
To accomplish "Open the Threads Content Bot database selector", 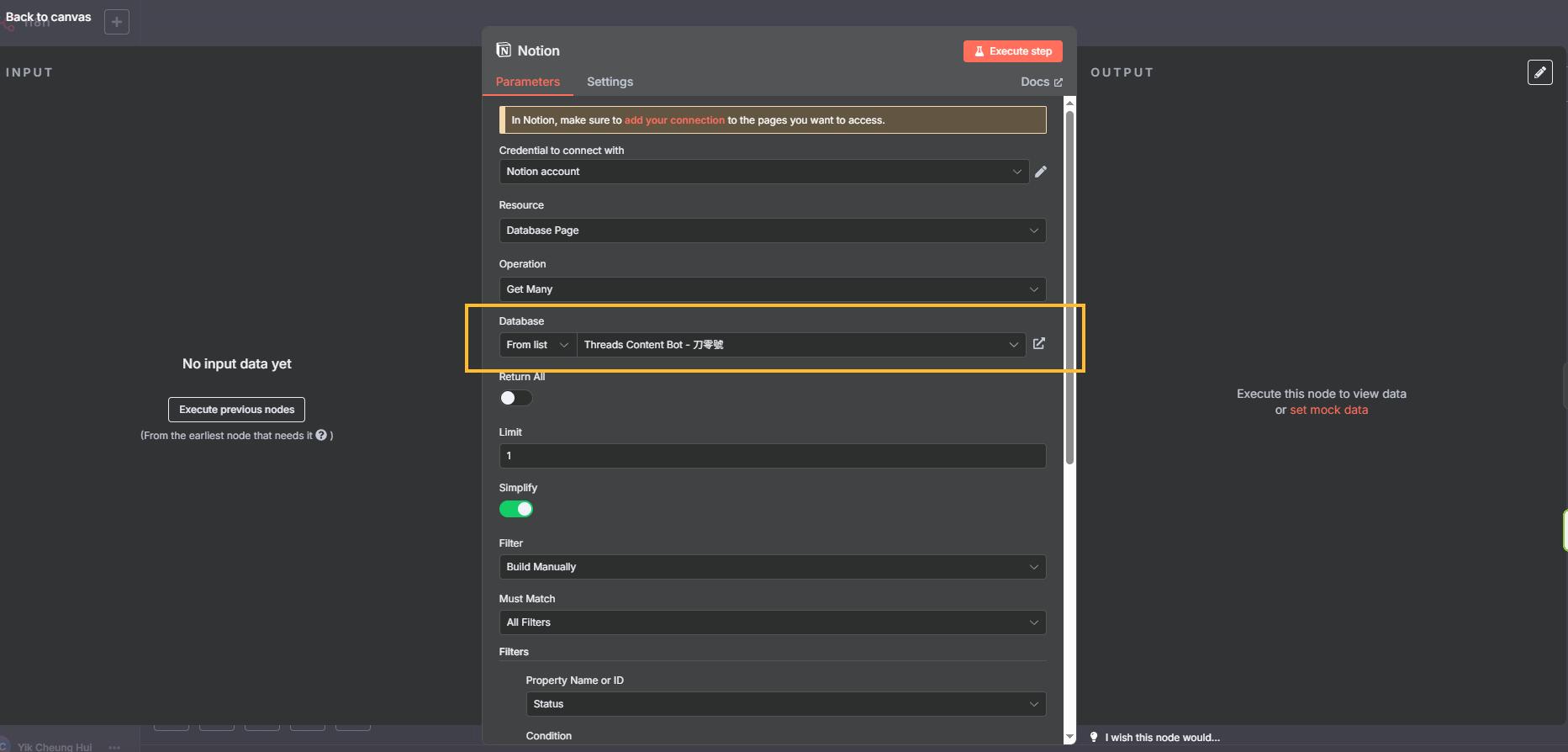I will click(801, 345).
